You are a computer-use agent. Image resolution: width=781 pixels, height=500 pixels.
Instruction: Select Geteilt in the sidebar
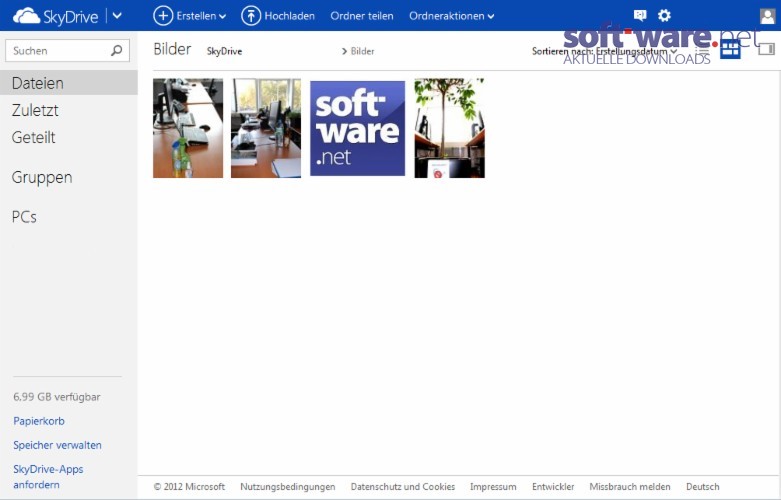(33, 137)
